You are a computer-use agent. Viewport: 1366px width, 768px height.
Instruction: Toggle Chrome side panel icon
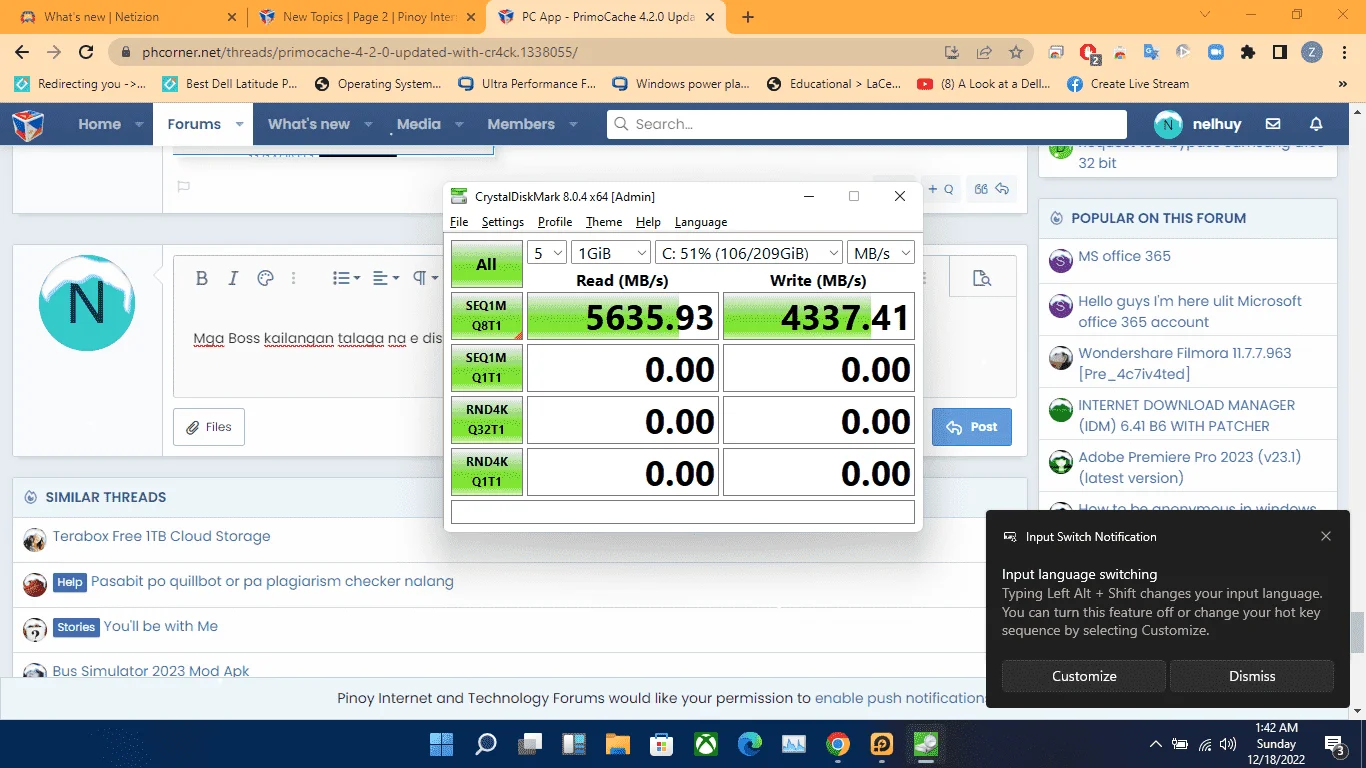(1279, 52)
